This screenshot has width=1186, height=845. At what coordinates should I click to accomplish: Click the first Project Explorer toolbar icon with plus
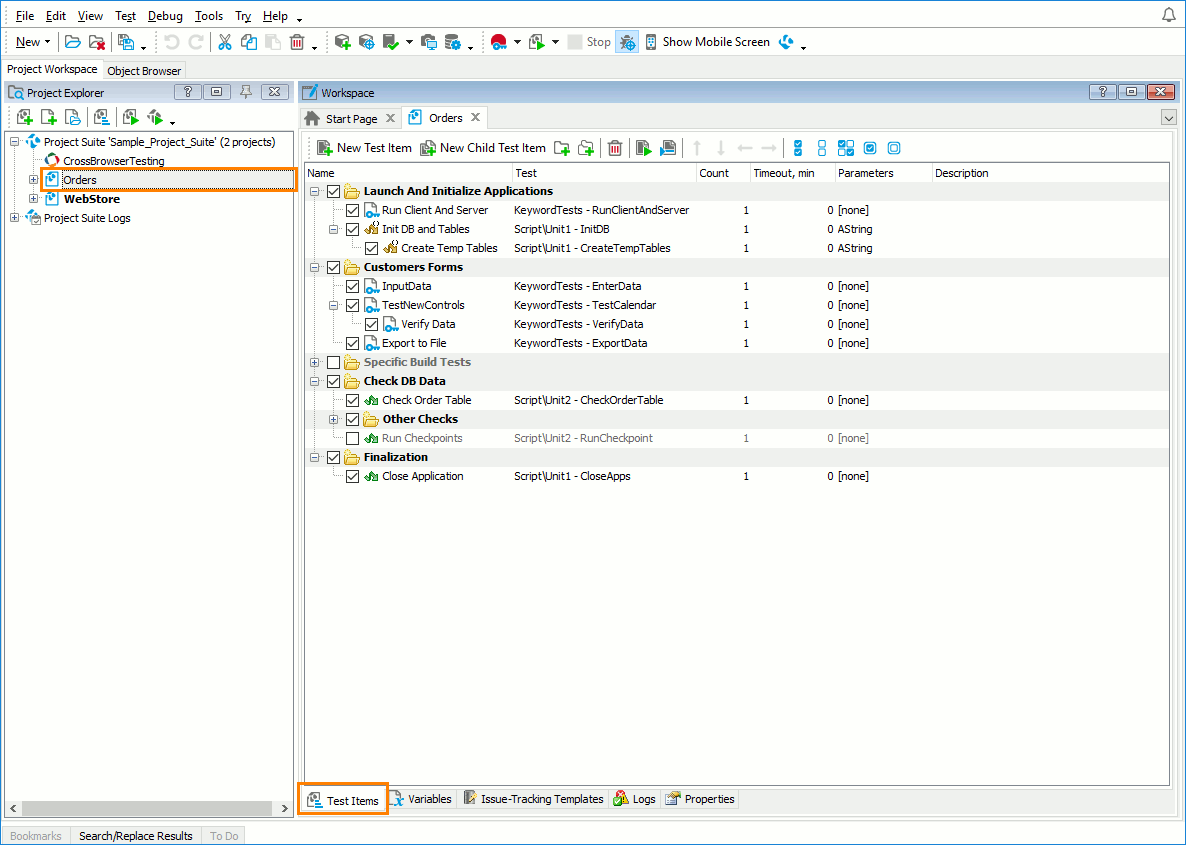tap(25, 117)
